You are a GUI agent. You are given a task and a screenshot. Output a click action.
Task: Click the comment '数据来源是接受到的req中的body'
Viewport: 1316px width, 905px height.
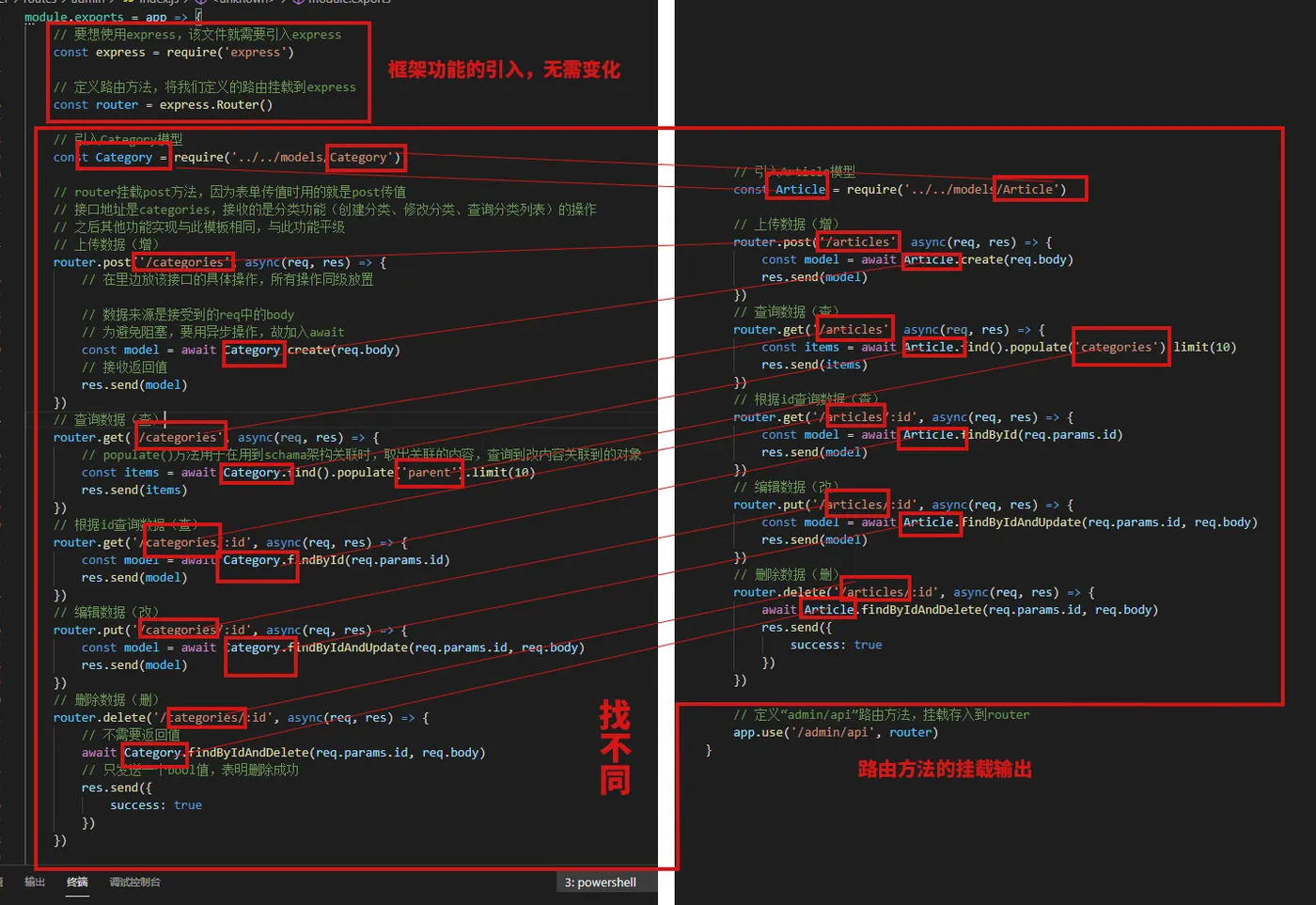coord(188,315)
